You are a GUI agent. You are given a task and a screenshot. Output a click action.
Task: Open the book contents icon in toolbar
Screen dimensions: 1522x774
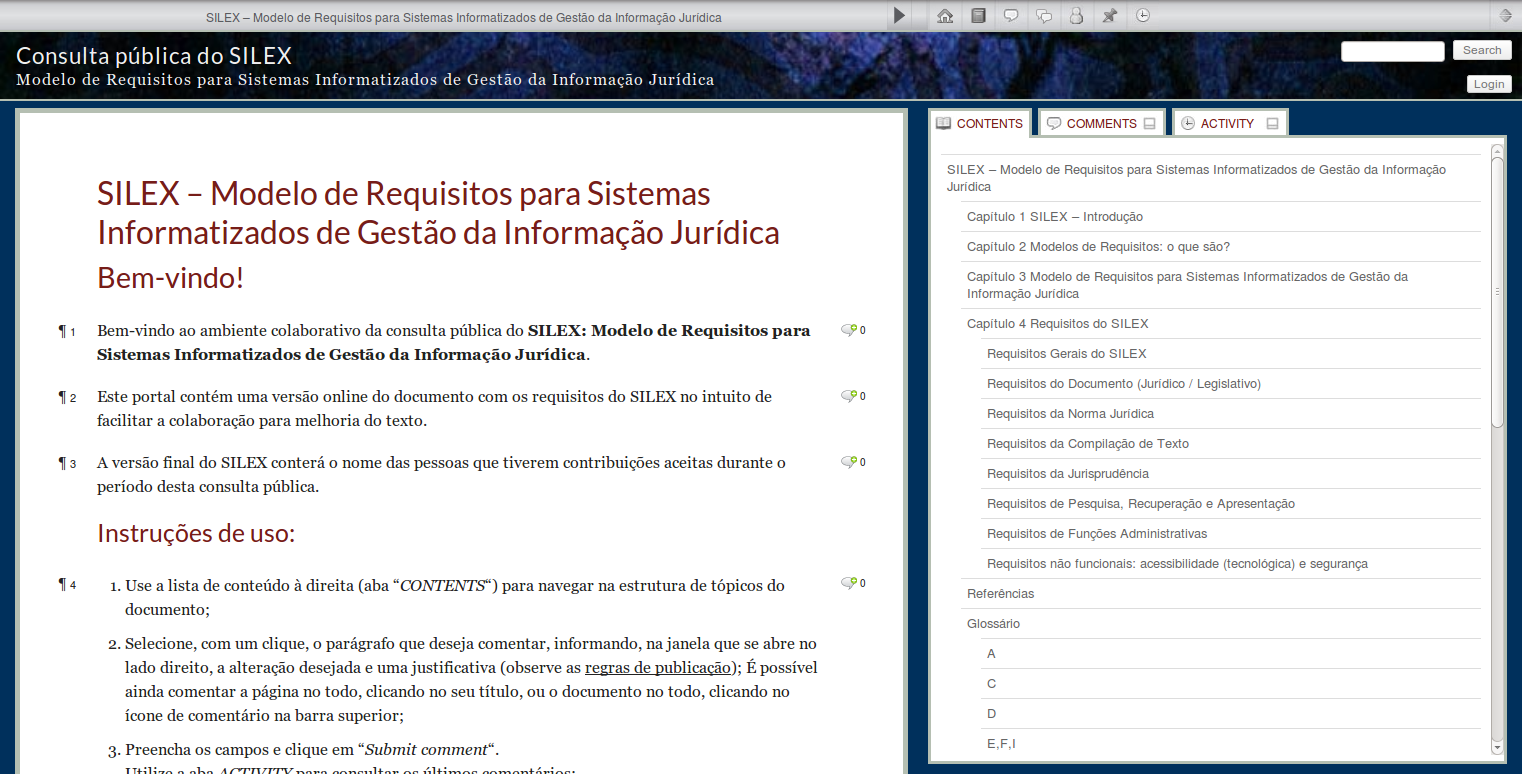pos(978,15)
